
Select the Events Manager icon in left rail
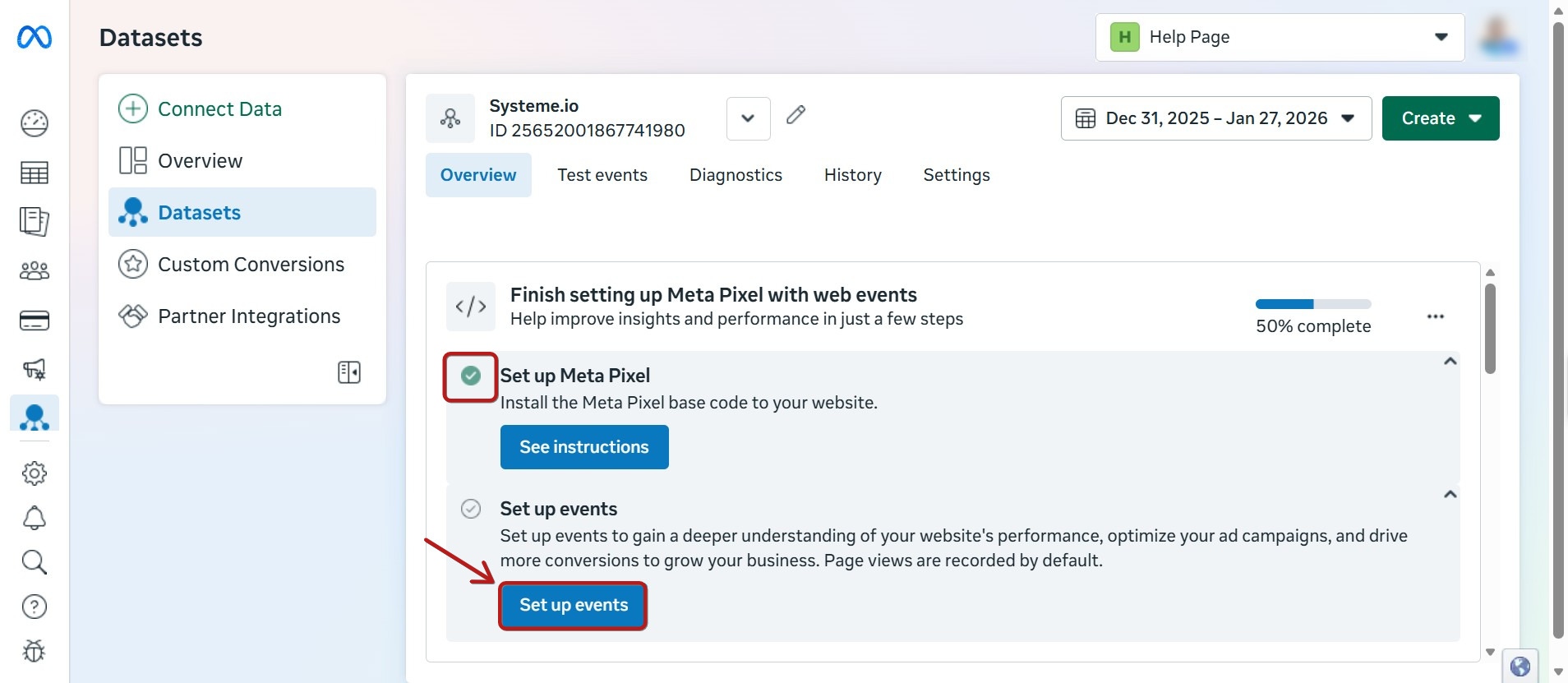pos(35,417)
